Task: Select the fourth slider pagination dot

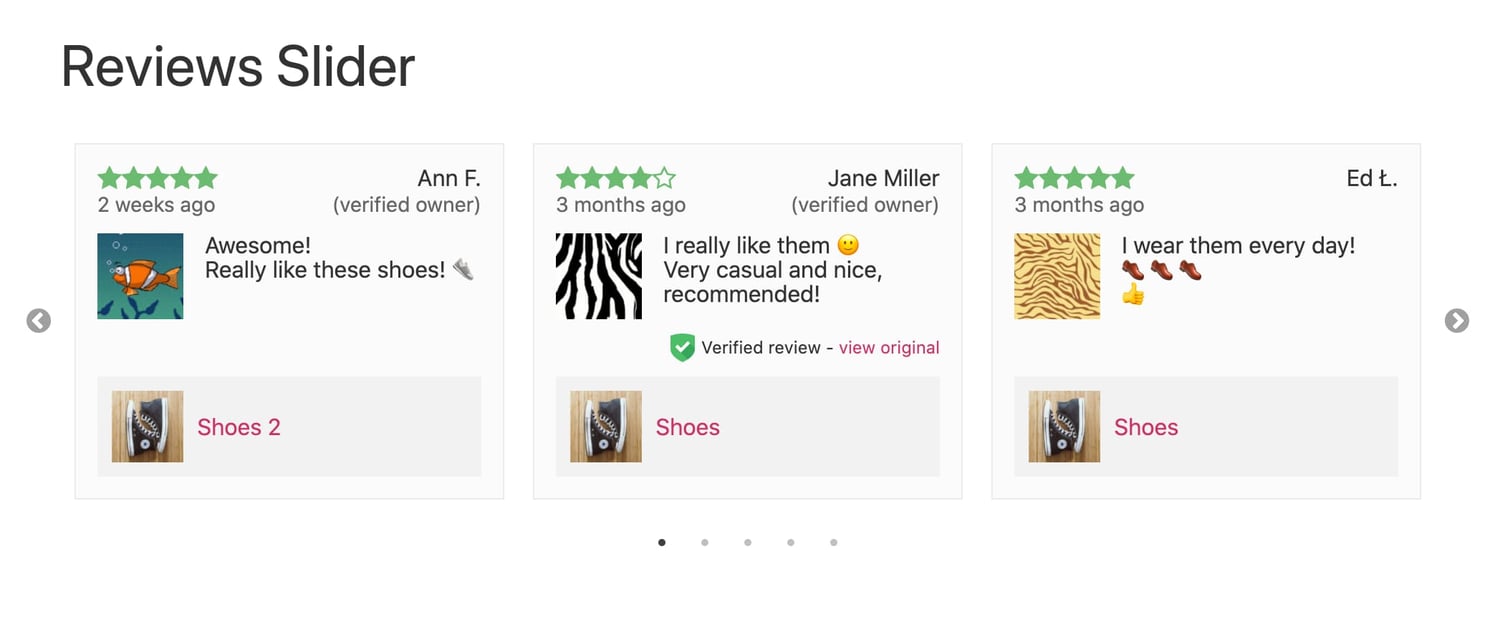Action: [791, 543]
